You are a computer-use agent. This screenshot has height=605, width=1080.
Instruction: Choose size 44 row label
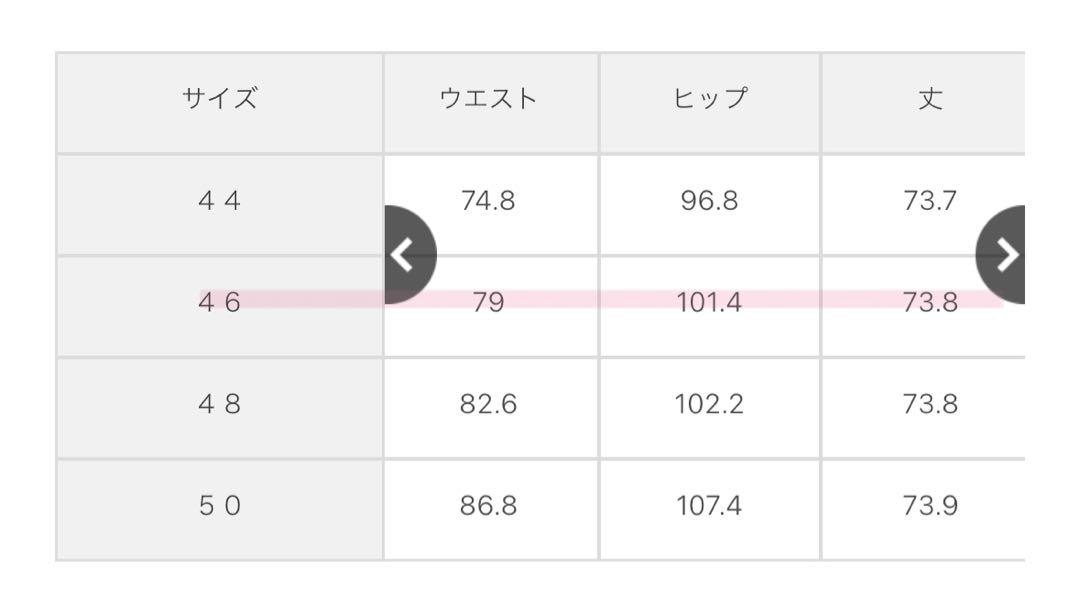[x=220, y=205]
